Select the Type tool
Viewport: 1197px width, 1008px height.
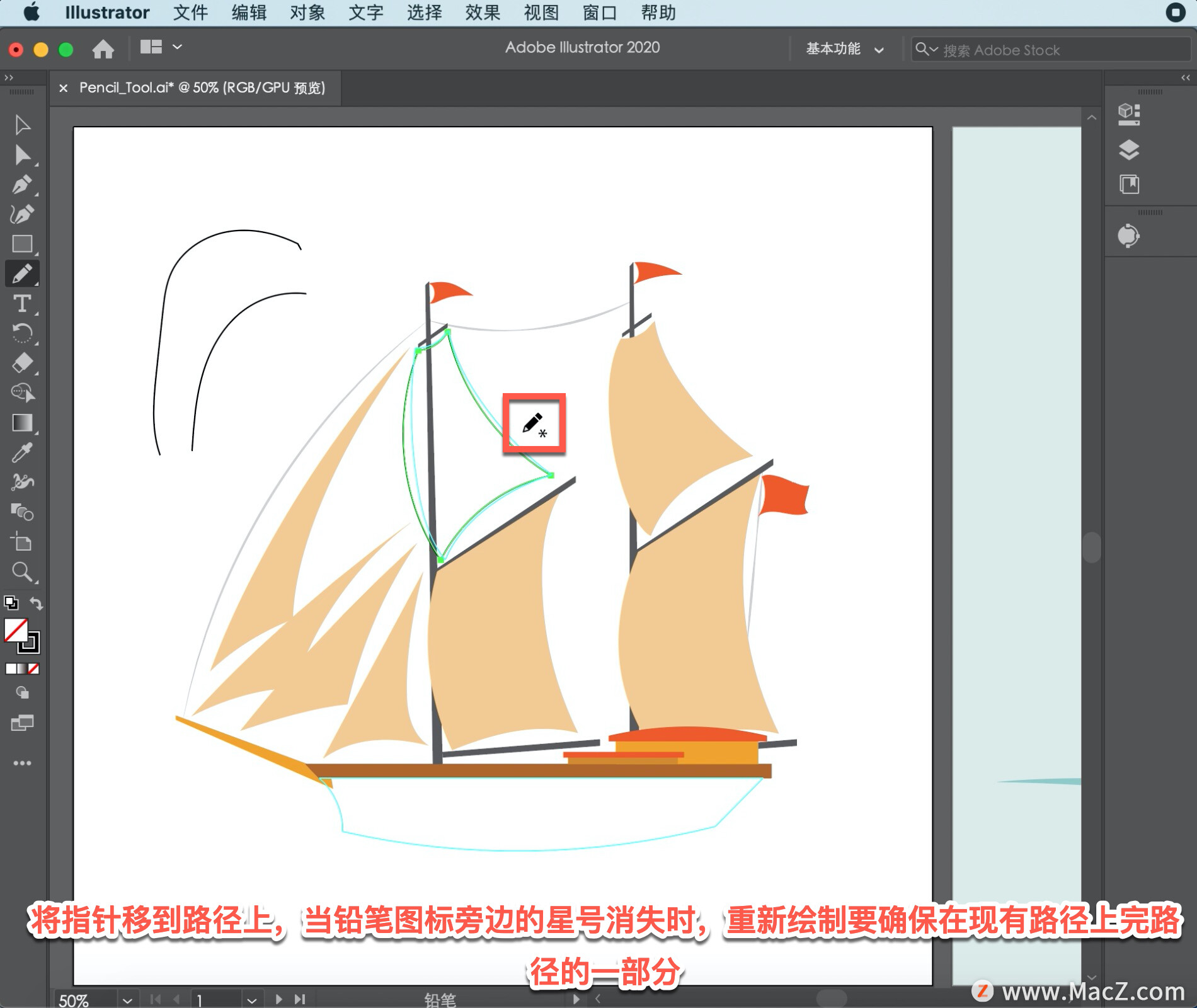click(x=22, y=304)
